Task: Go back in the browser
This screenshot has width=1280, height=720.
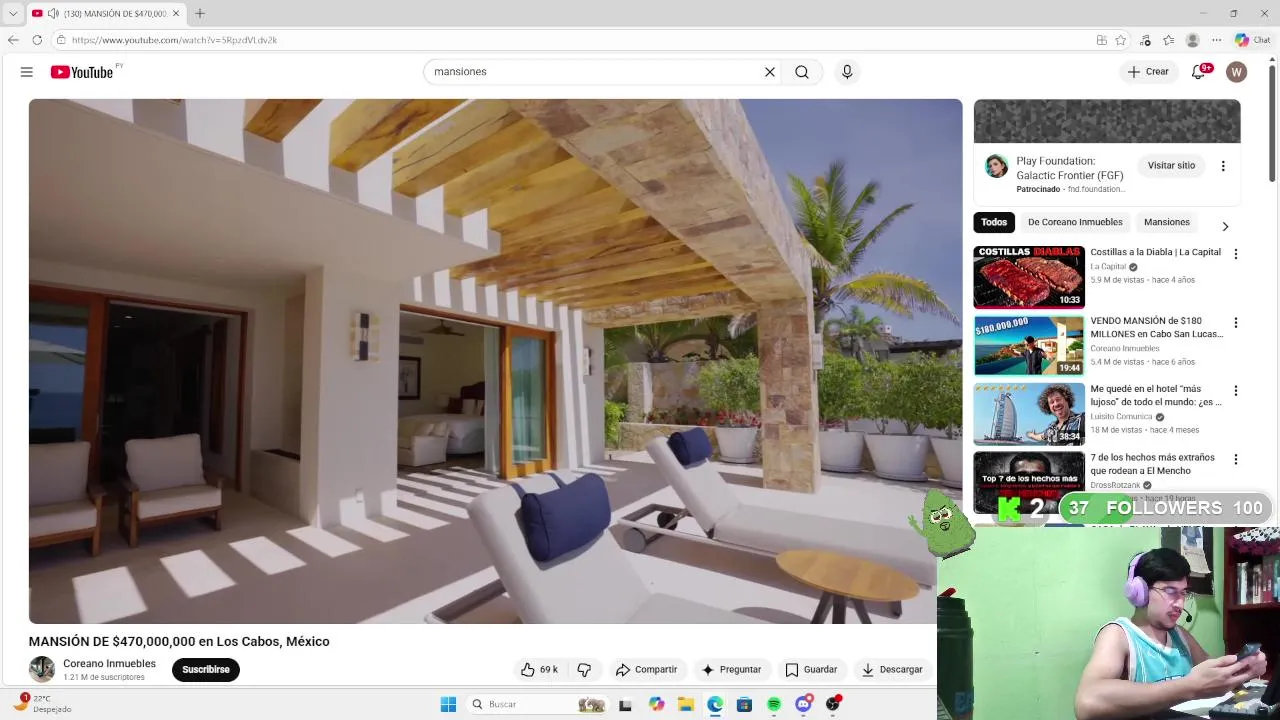Action: pos(13,40)
